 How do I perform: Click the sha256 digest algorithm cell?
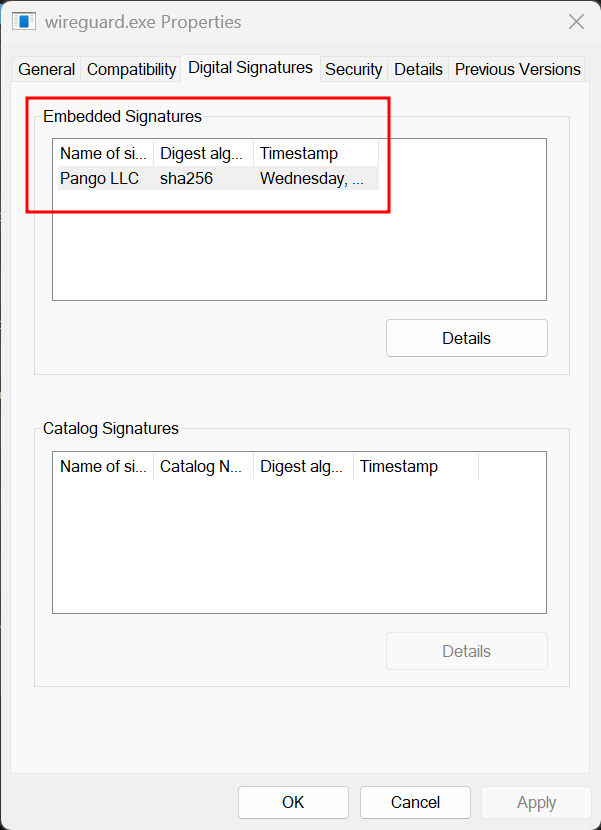pos(186,179)
